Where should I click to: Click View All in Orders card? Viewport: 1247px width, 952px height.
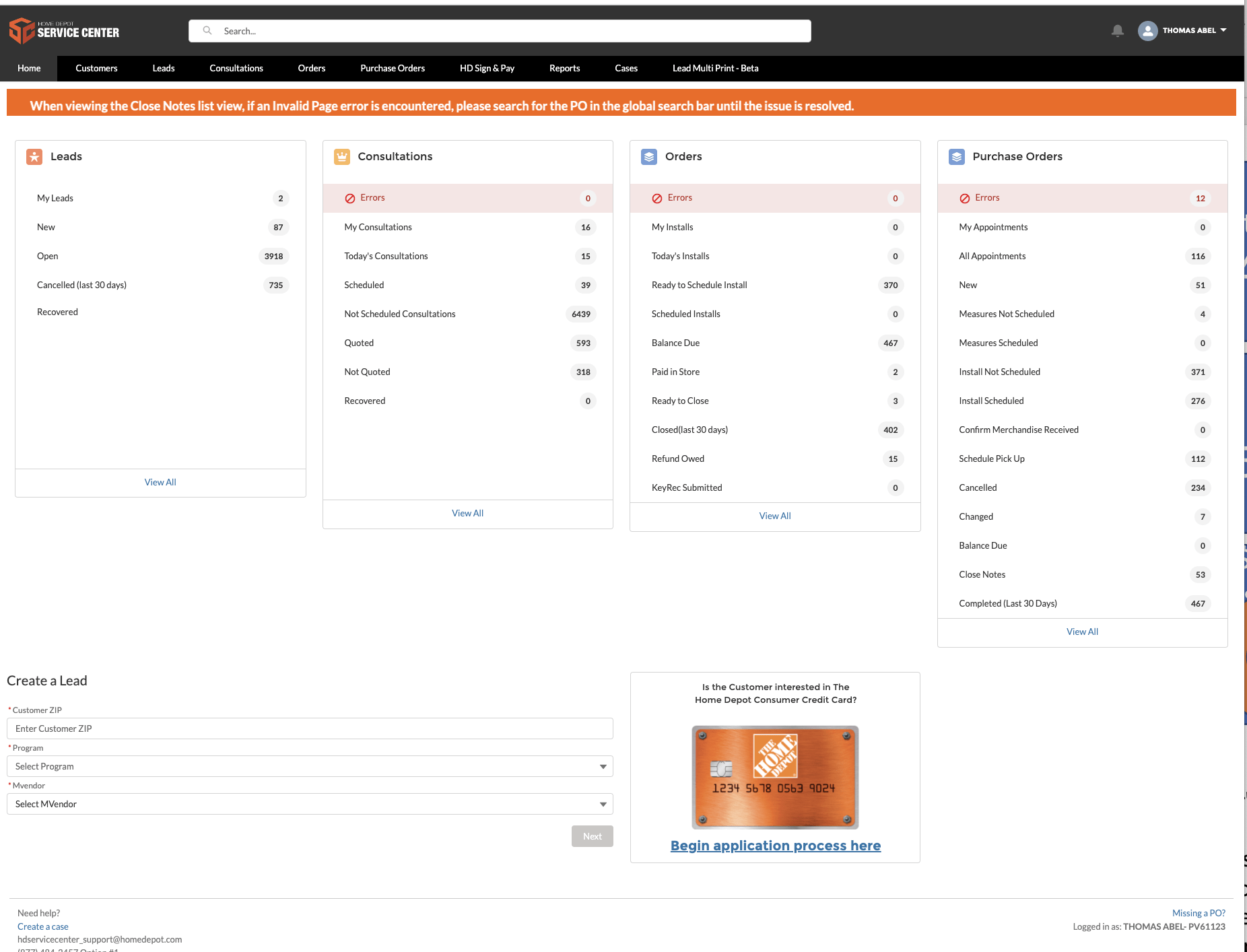pos(775,516)
